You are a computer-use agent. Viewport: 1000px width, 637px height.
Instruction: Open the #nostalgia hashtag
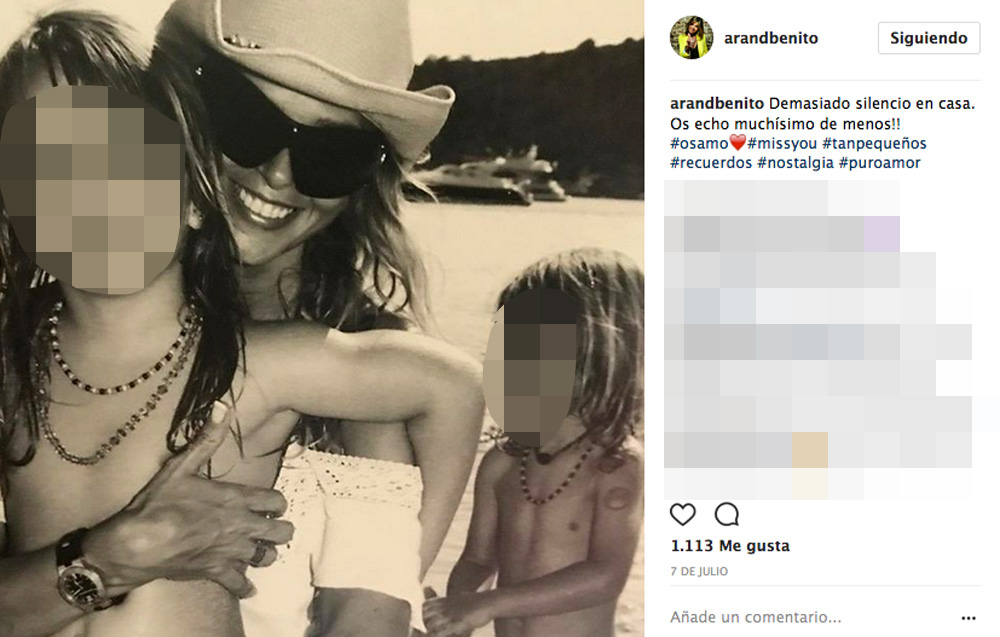[795, 163]
